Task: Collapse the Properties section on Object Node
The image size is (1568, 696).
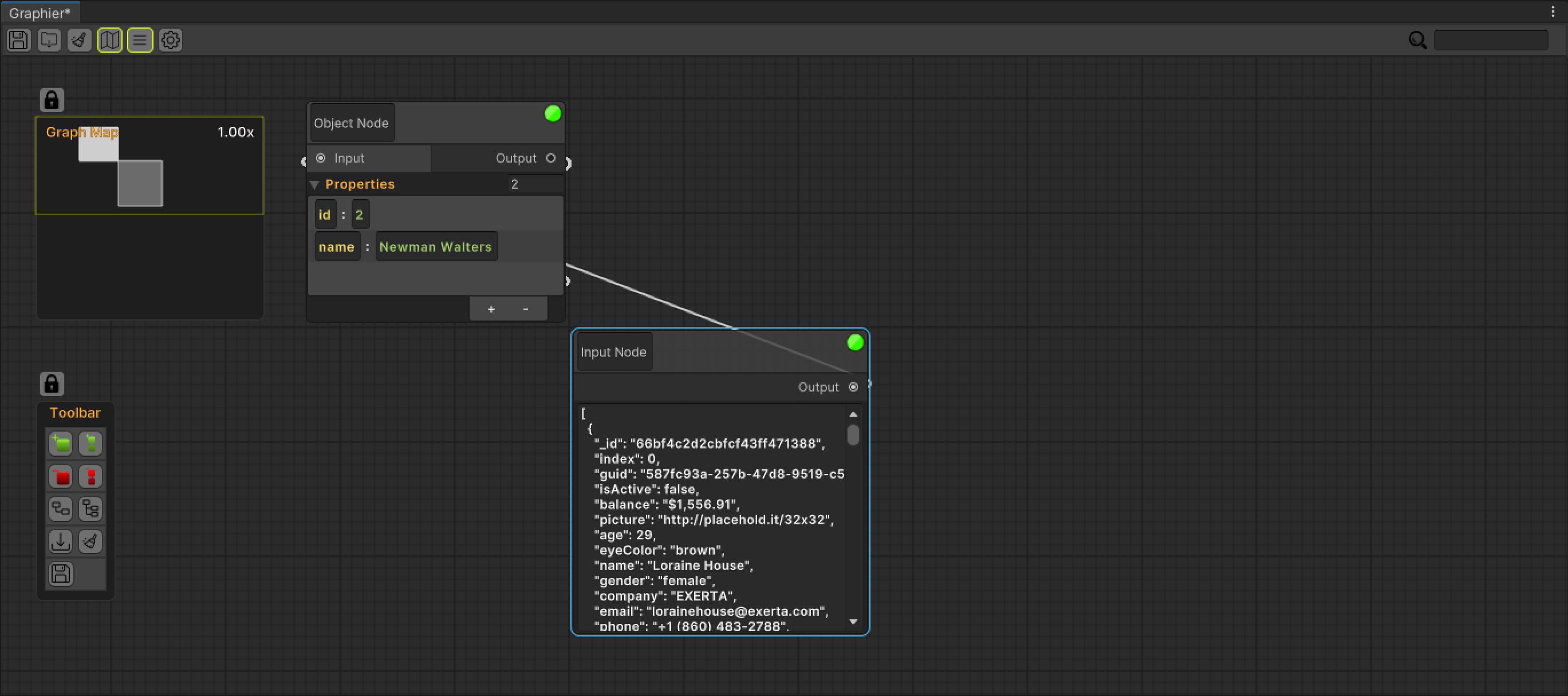Action: click(315, 184)
